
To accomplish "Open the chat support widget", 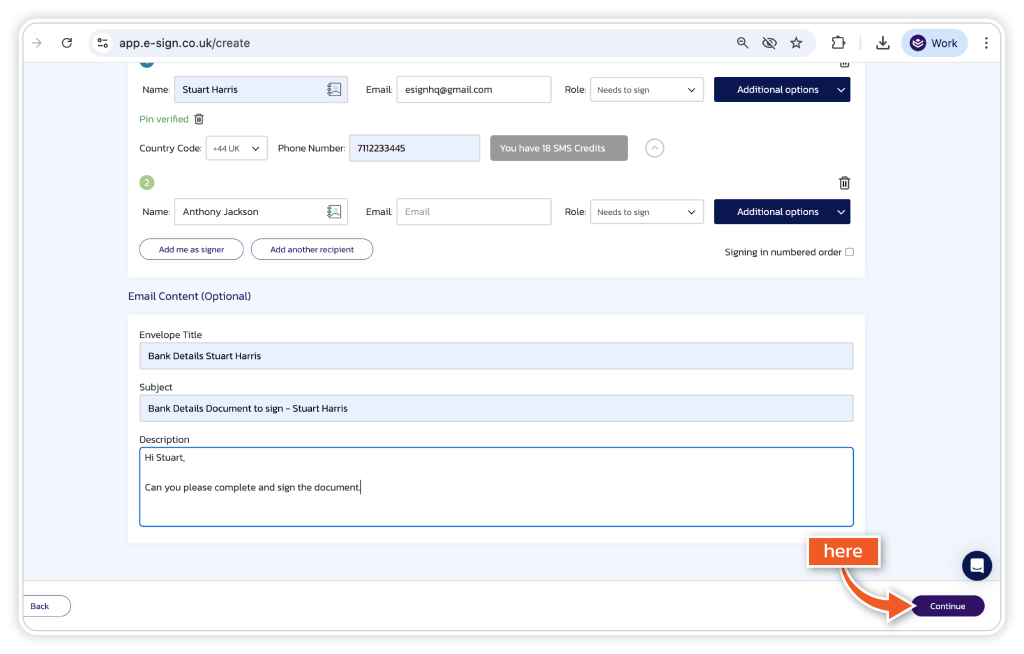I will [x=976, y=565].
